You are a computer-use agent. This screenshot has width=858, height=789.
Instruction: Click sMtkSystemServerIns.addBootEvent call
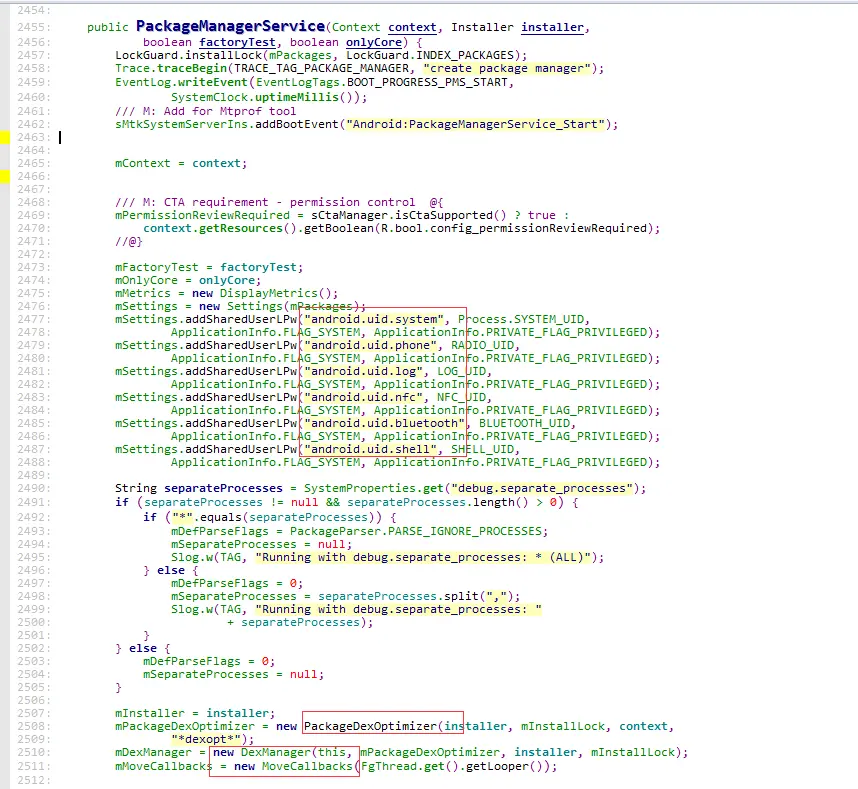click(x=227, y=124)
